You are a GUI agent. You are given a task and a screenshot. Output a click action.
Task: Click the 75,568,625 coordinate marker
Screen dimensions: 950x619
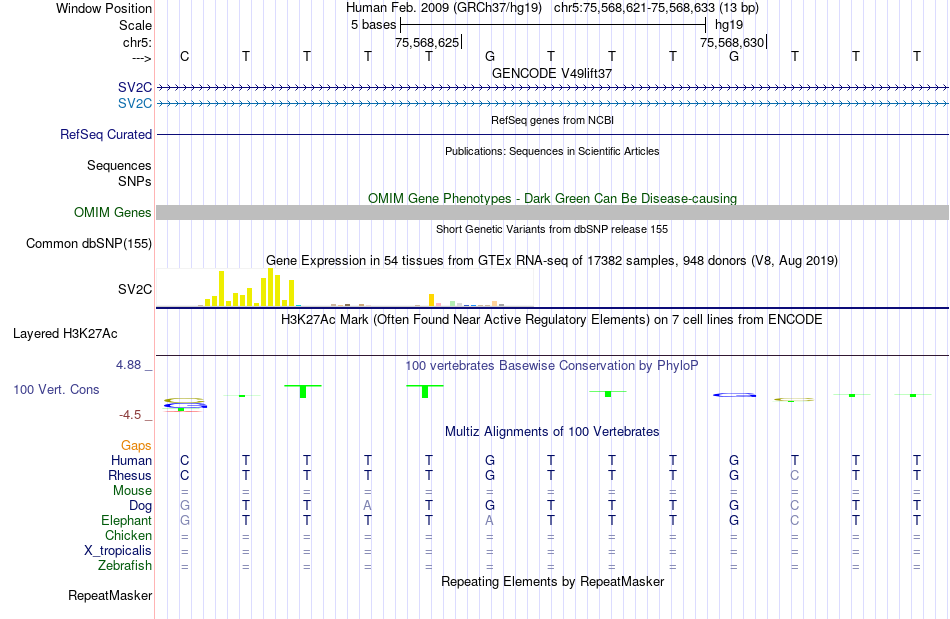428,42
